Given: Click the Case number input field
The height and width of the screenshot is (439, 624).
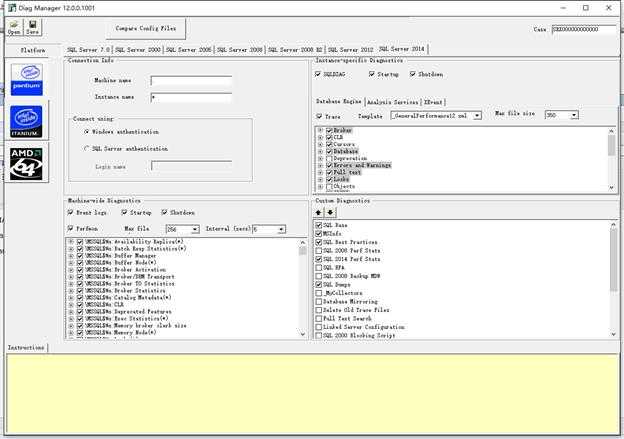Looking at the screenshot, I should (x=584, y=29).
